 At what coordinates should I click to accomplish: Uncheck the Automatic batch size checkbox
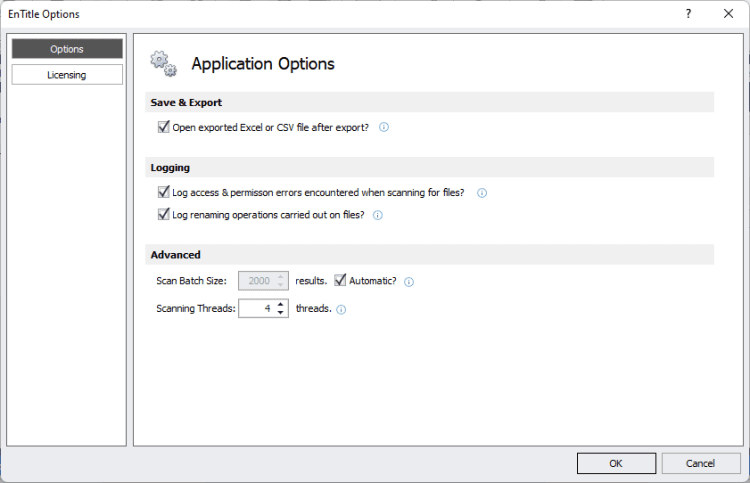pos(340,281)
